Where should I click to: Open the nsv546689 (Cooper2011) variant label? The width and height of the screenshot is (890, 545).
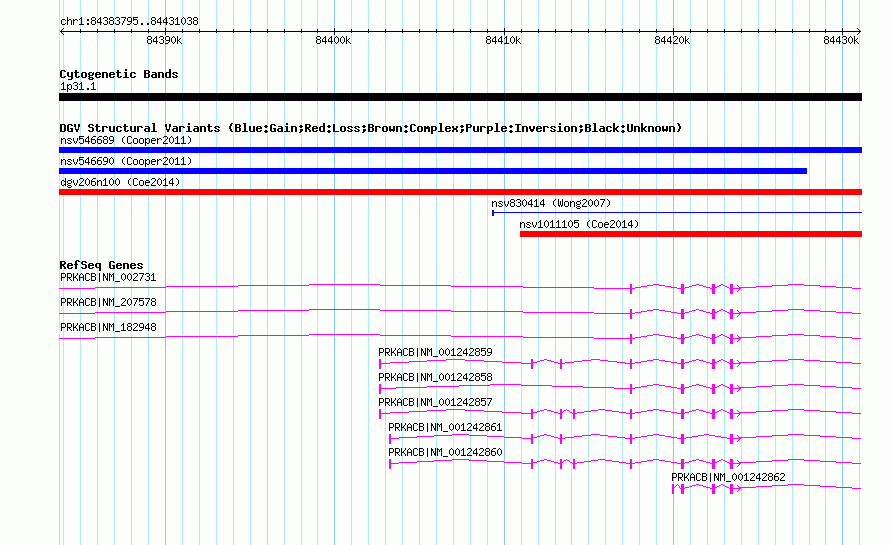pos(126,140)
